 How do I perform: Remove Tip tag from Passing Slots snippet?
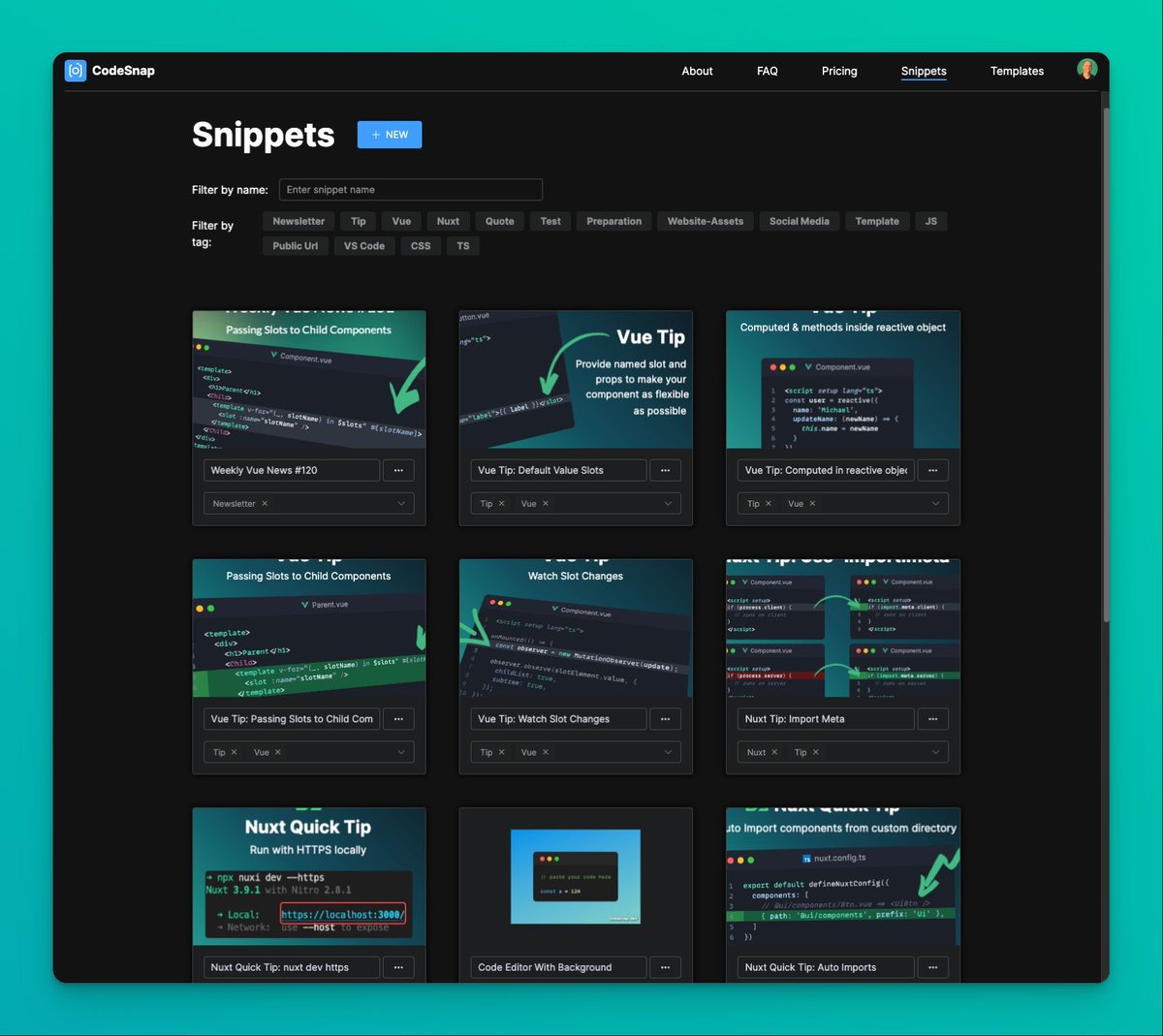234,752
